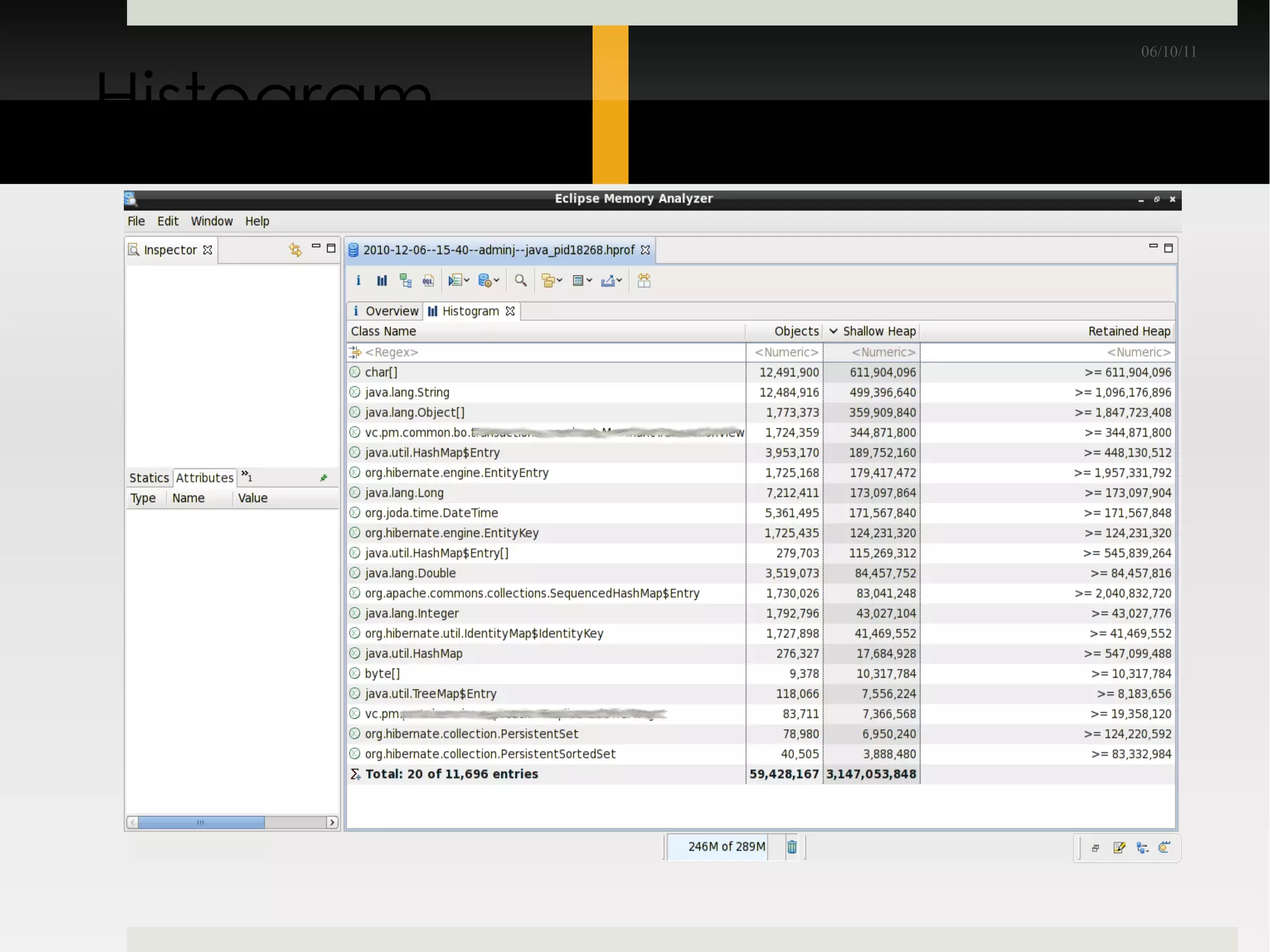This screenshot has width=1270, height=952.
Task: Toggle sort on Shallow Heap column header
Action: click(x=879, y=331)
